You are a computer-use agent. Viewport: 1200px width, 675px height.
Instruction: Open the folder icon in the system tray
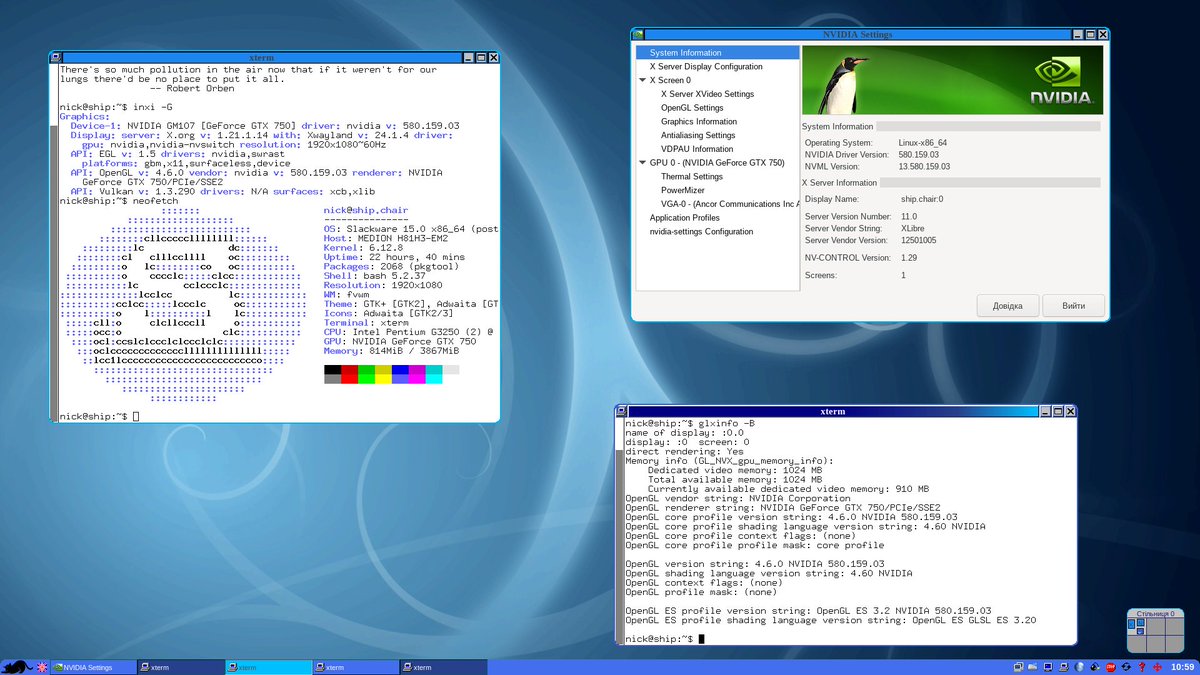1032,667
